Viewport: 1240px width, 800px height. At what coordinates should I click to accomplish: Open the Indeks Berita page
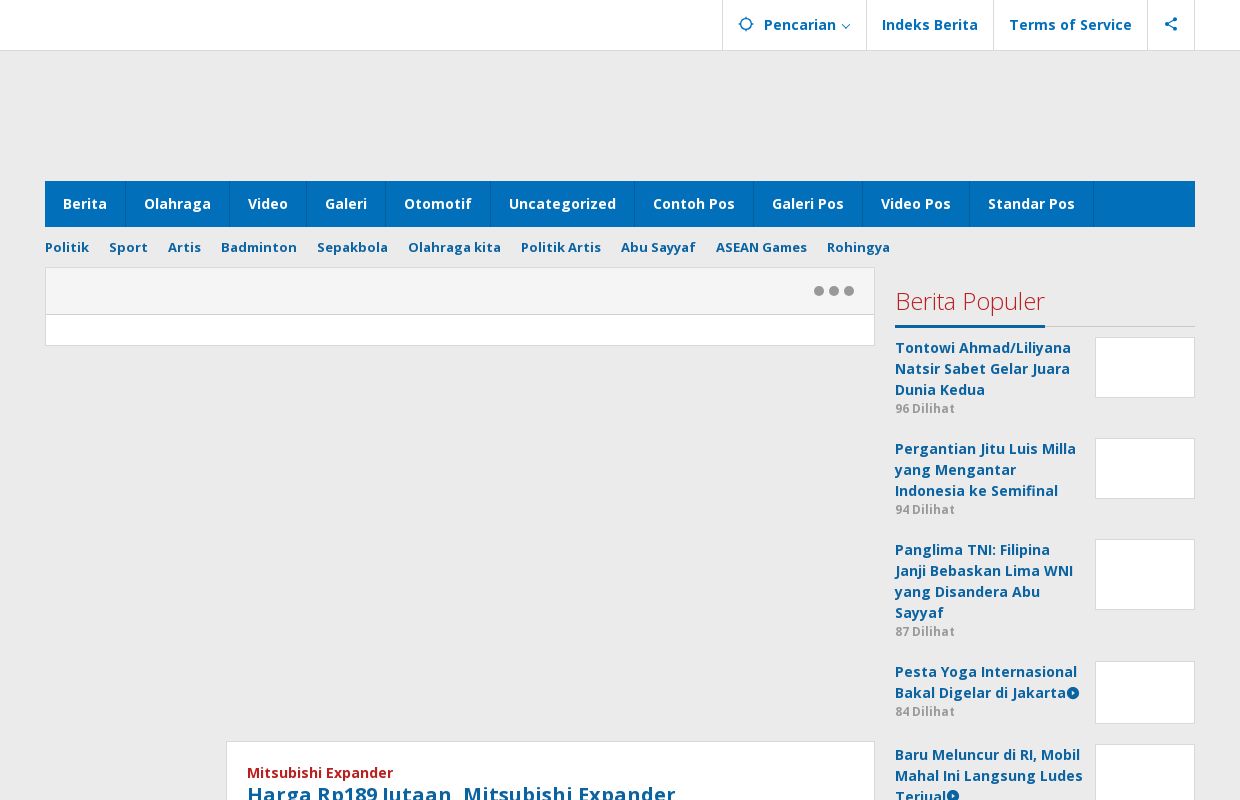929,24
